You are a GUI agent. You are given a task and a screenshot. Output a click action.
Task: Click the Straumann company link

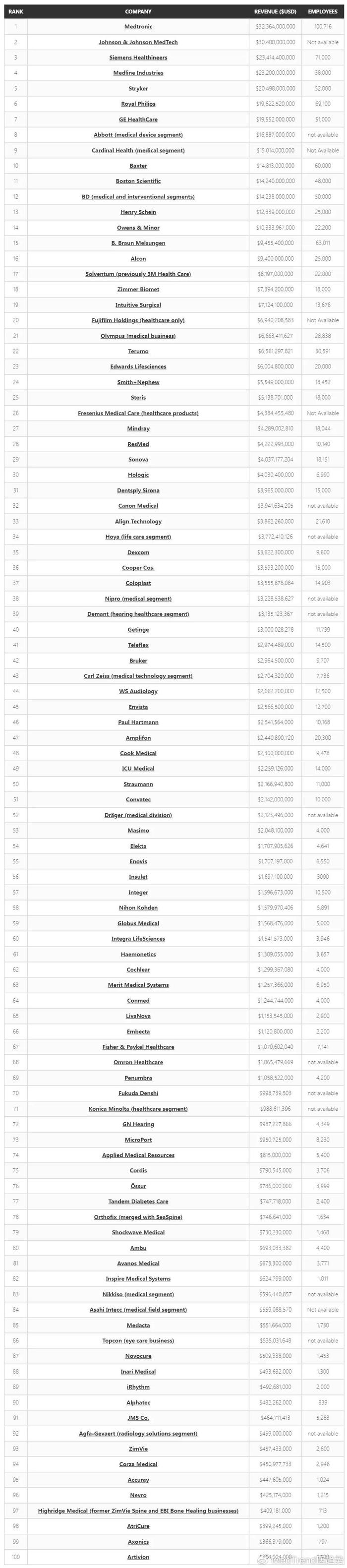tap(138, 784)
